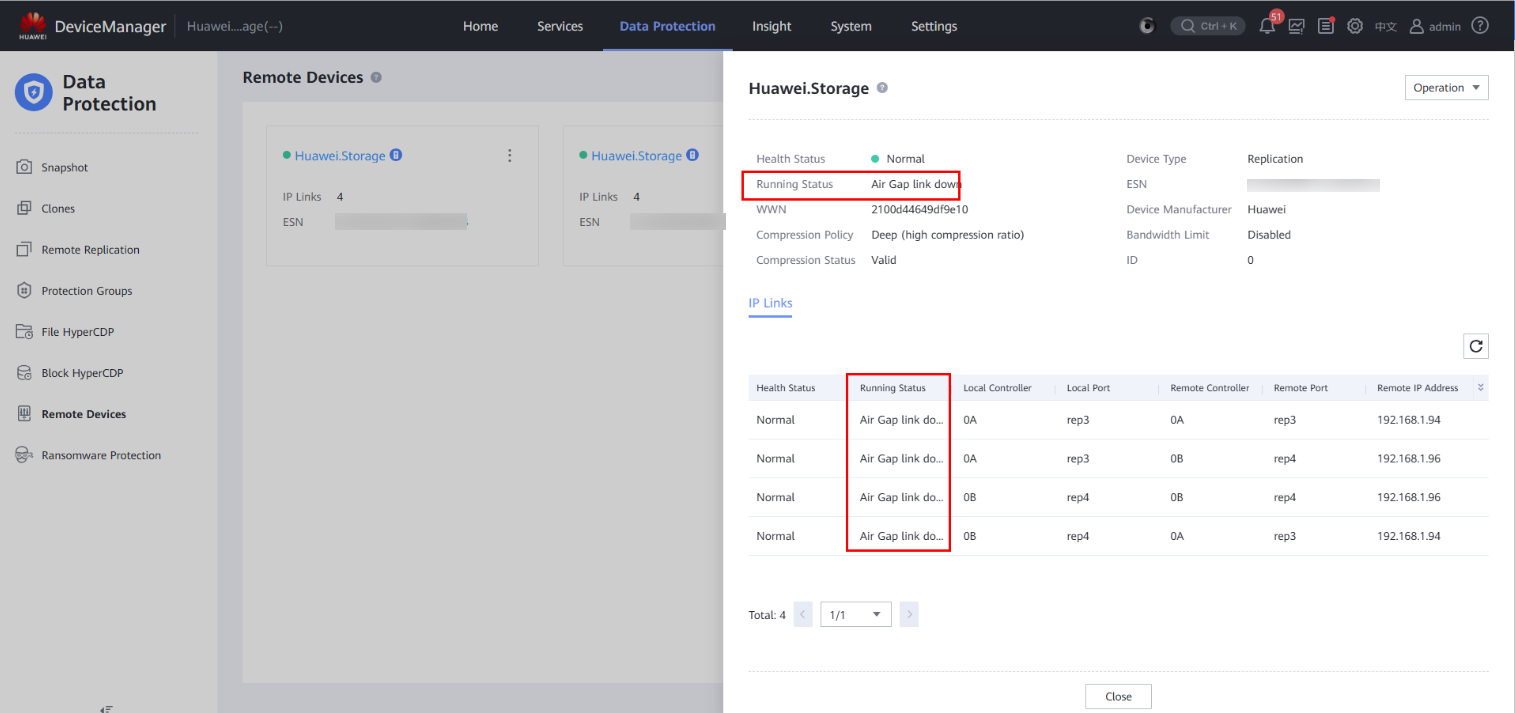Image resolution: width=1515 pixels, height=713 pixels.
Task: Open the help question mark icon at top right
Action: click(x=1480, y=26)
